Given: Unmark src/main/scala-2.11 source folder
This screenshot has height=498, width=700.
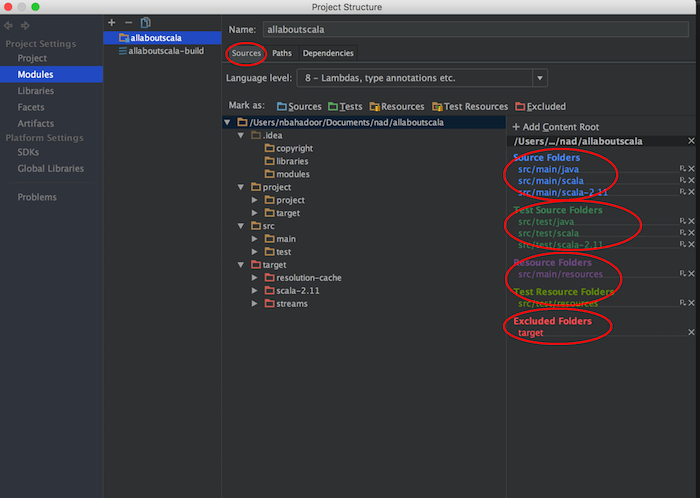Looking at the screenshot, I should (x=692, y=192).
